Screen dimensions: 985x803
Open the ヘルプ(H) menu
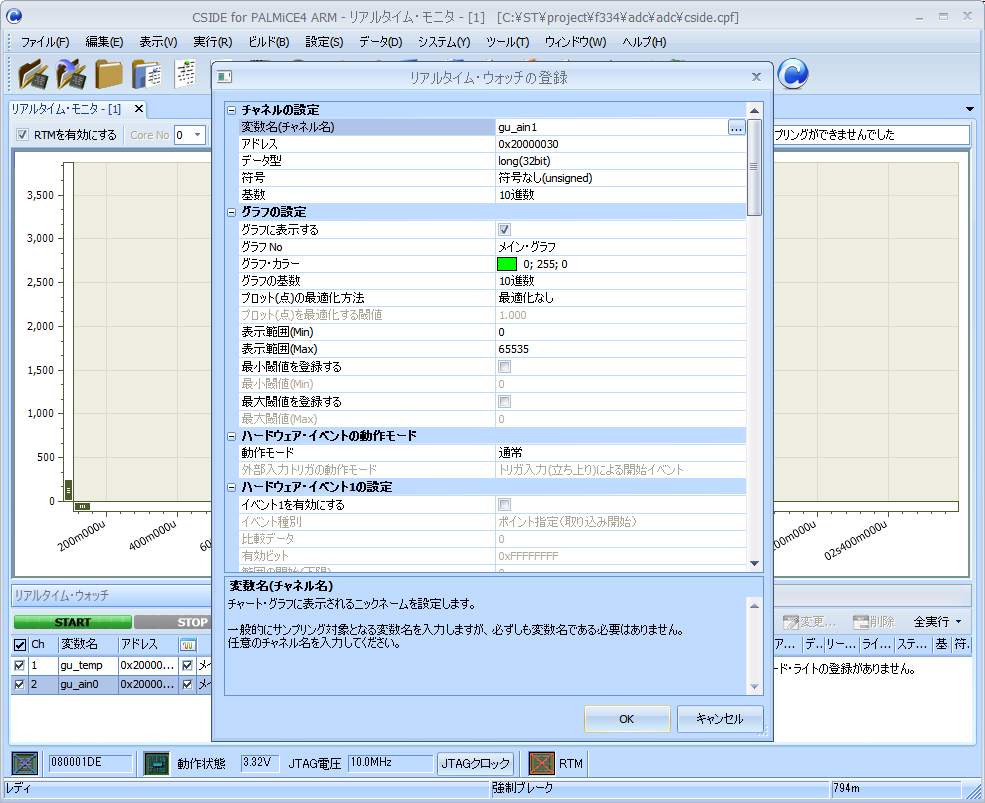point(644,42)
